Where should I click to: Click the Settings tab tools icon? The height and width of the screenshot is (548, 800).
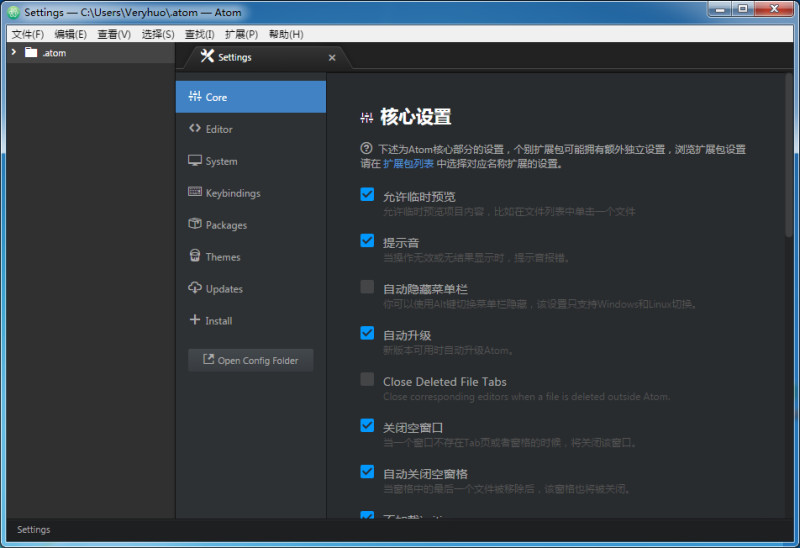pyautogui.click(x=207, y=56)
